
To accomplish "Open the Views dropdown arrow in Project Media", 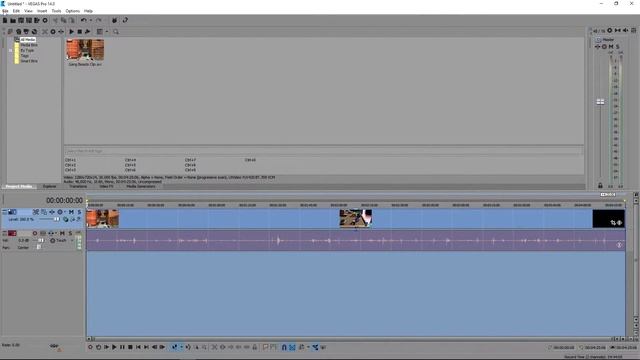I will (x=107, y=31).
